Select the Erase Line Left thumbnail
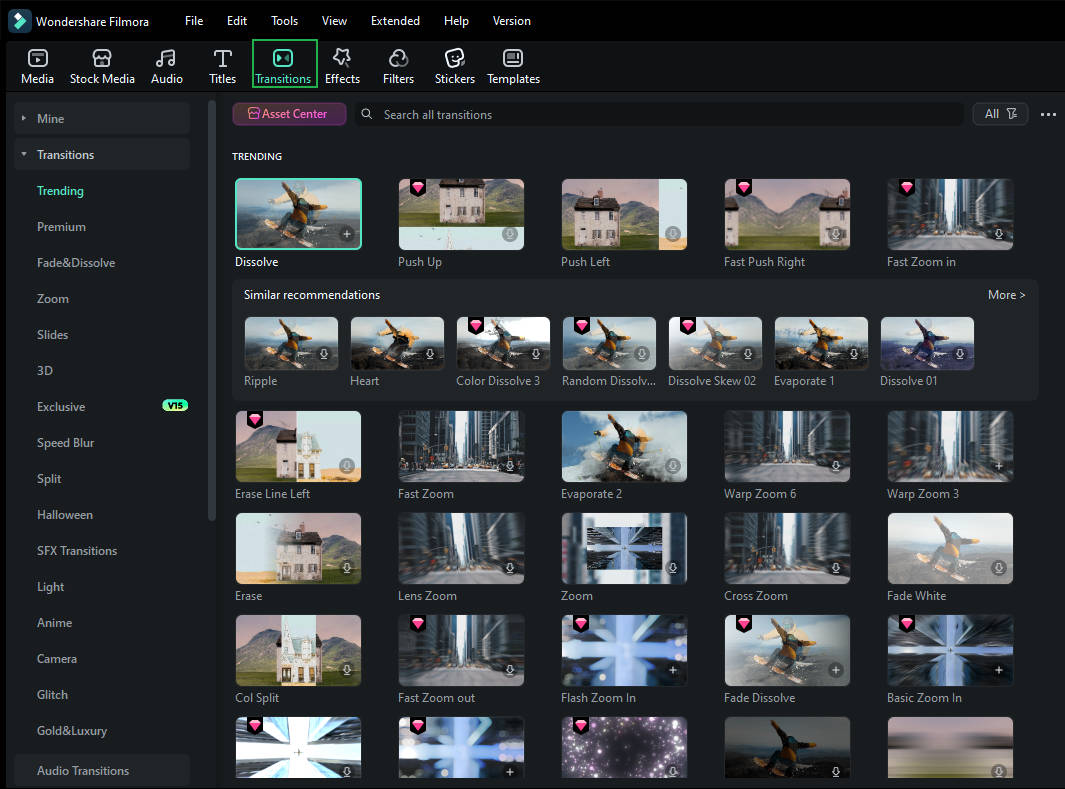The height and width of the screenshot is (789, 1065). tap(297, 446)
